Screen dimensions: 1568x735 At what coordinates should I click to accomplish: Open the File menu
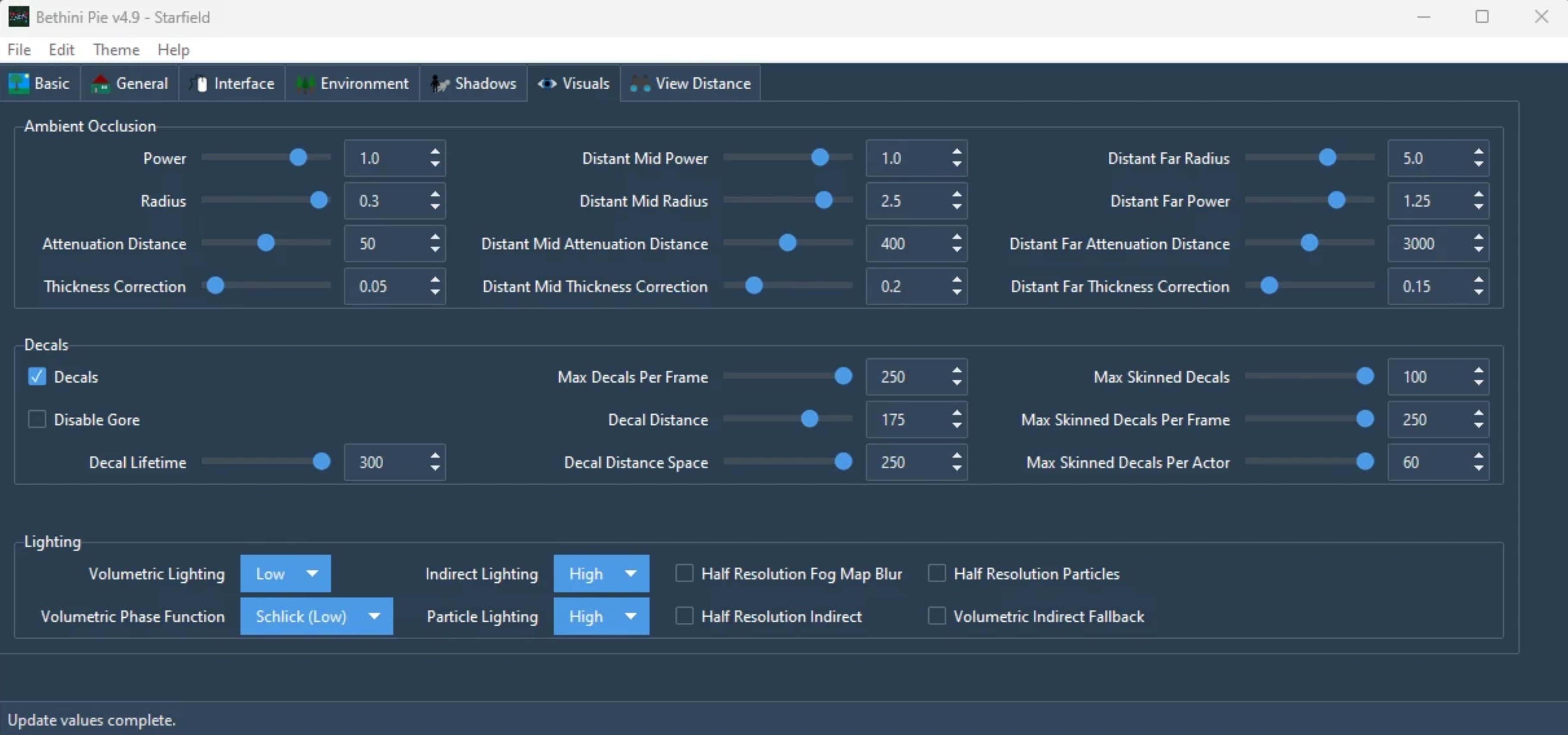tap(19, 50)
